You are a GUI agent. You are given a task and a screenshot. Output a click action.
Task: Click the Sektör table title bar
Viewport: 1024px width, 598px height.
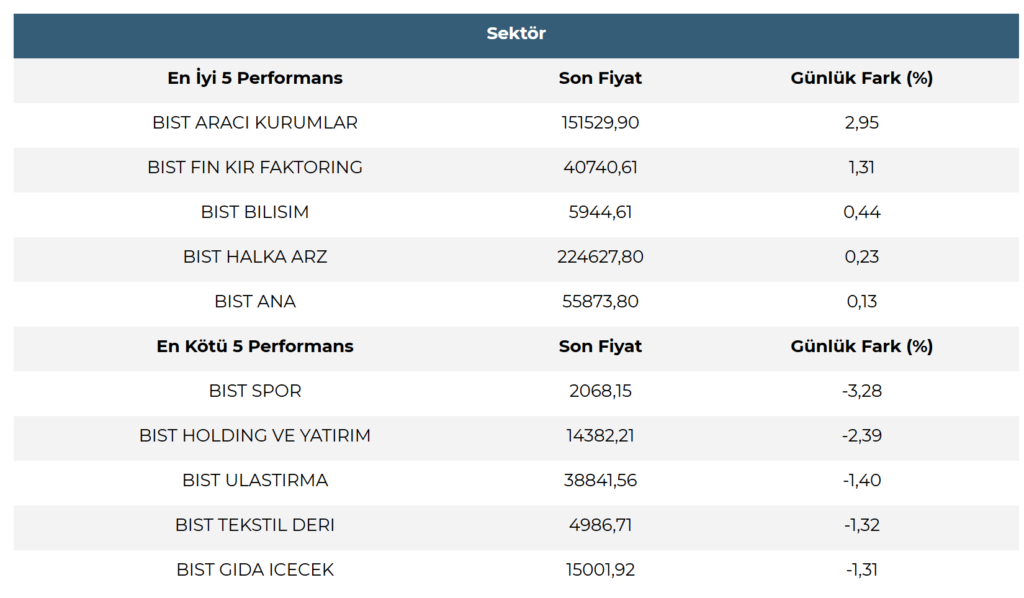[516, 34]
